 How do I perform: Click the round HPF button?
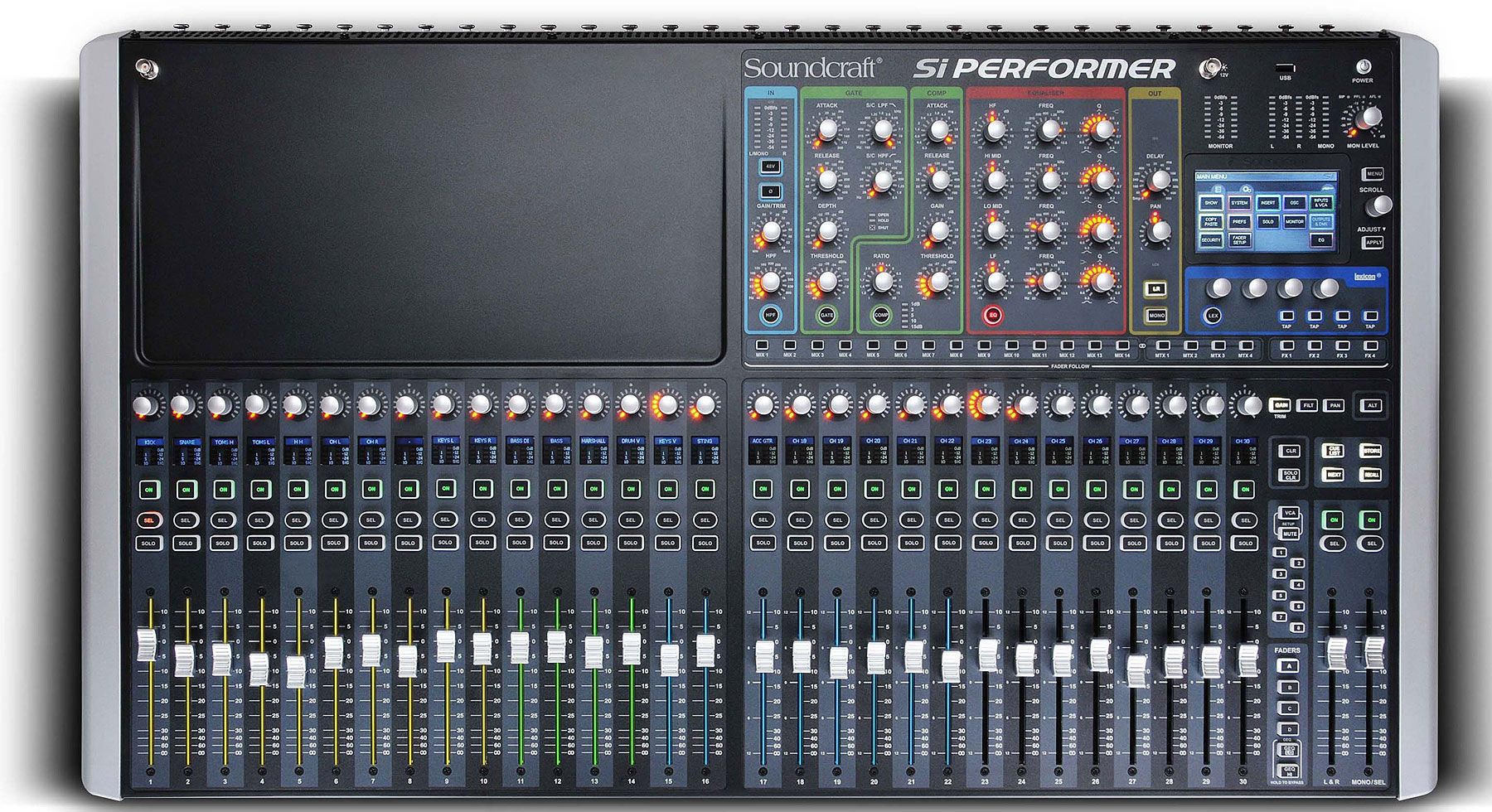point(771,315)
